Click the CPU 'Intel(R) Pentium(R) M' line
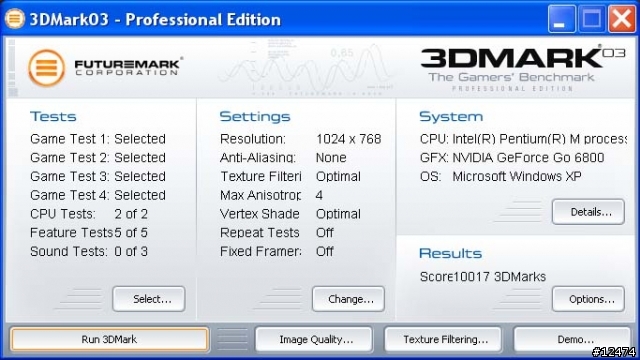The width and height of the screenshot is (640, 360). [x=523, y=139]
